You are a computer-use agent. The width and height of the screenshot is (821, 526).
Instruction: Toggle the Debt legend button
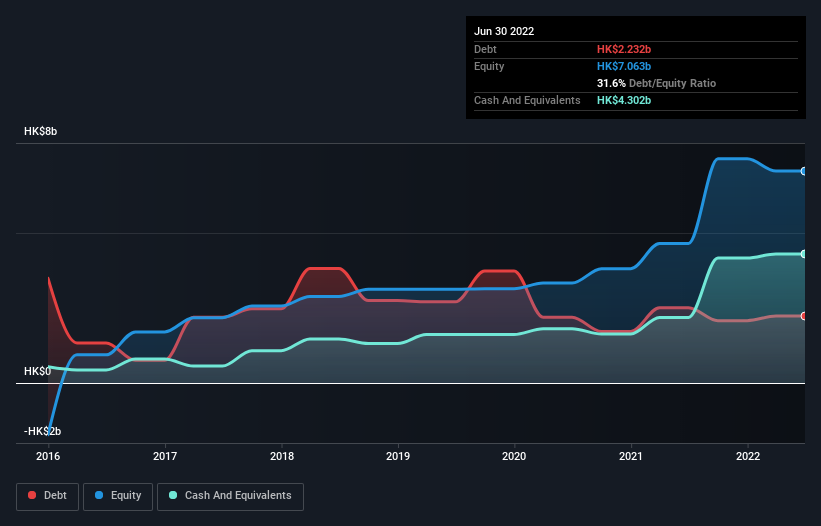(48, 496)
